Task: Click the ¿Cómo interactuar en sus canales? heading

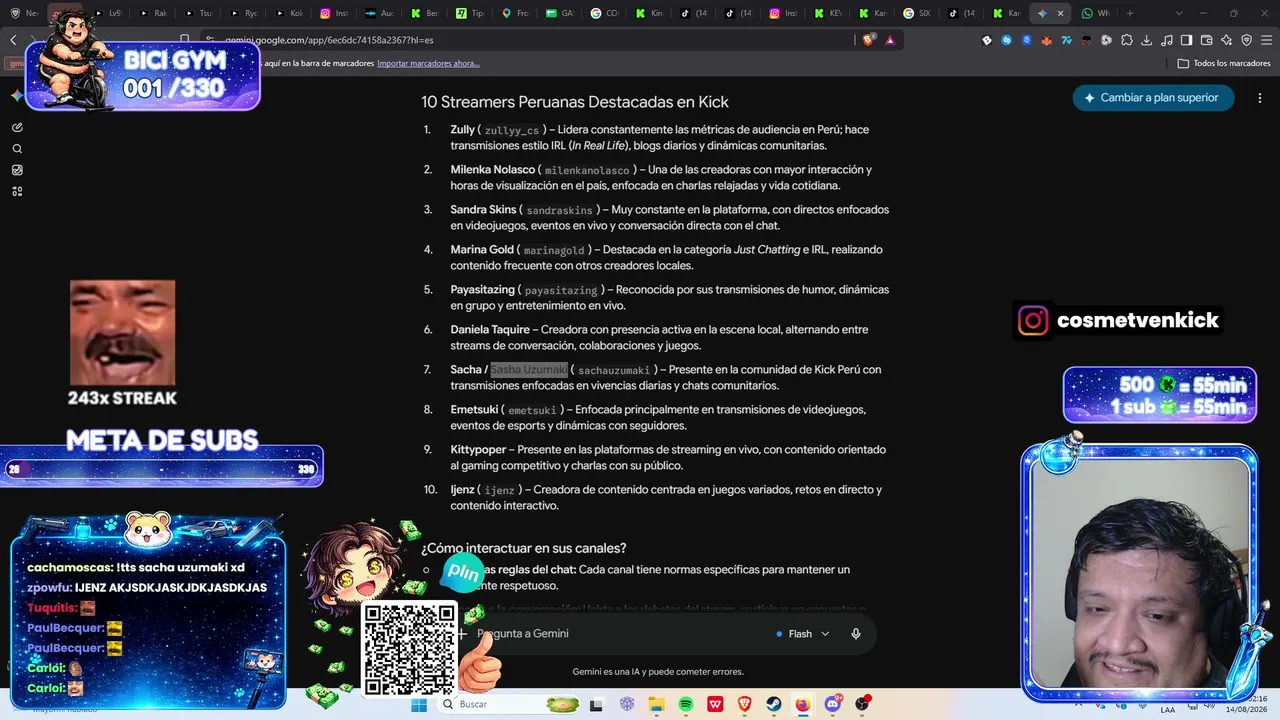Action: 524,548
